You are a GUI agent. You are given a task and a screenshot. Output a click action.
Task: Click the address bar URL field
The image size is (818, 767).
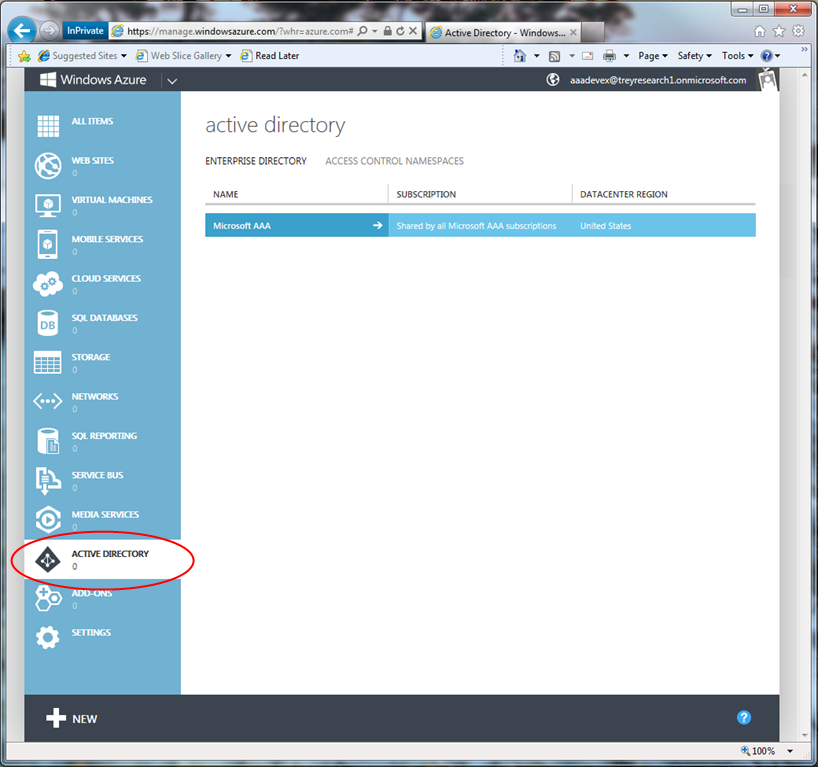[x=240, y=31]
